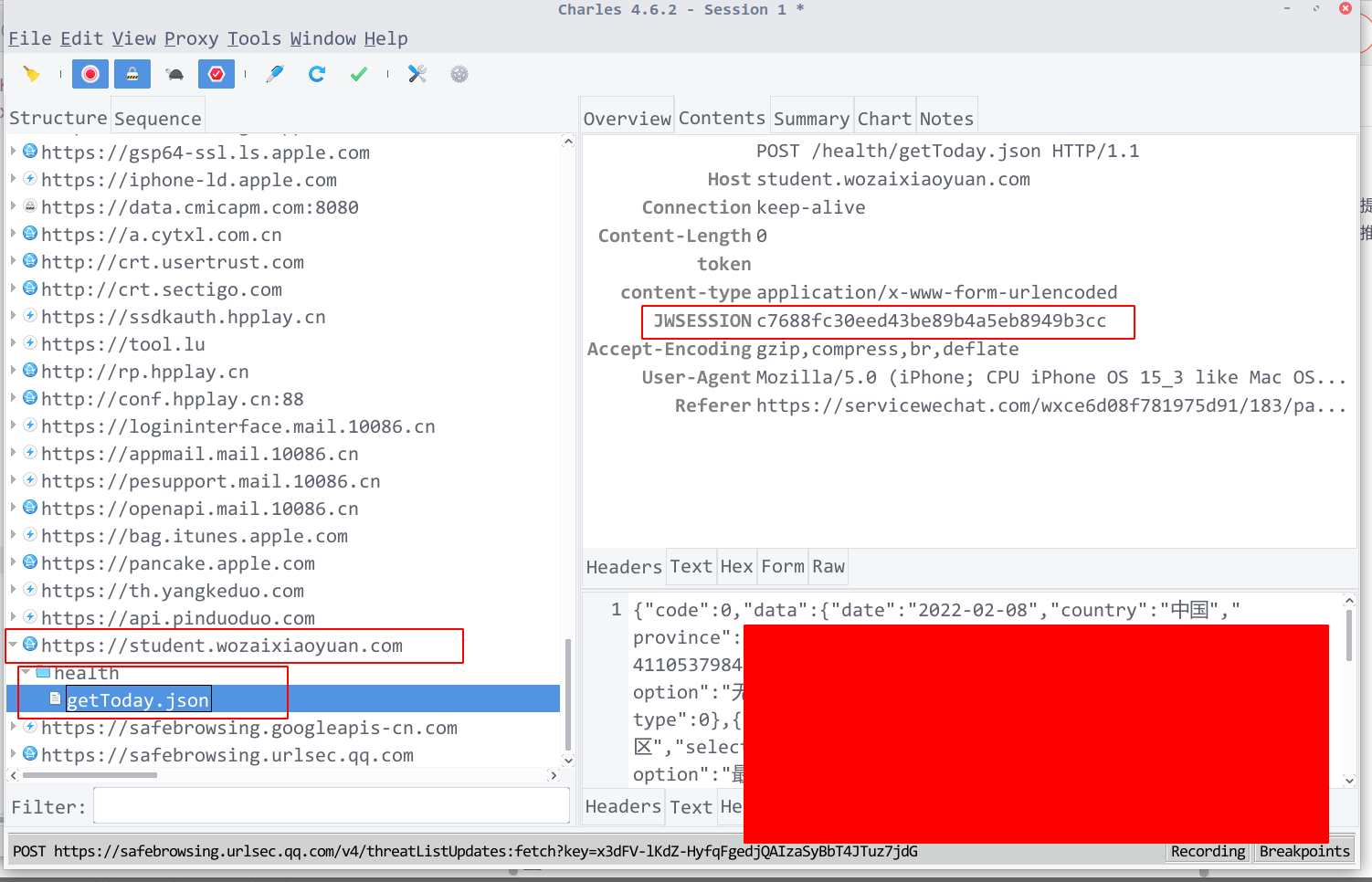Toggle the red Record button
Viewport: 1372px width, 882px height.
(x=90, y=74)
